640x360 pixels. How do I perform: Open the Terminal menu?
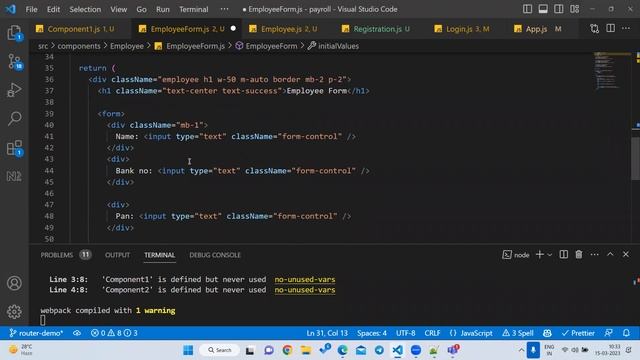193,9
